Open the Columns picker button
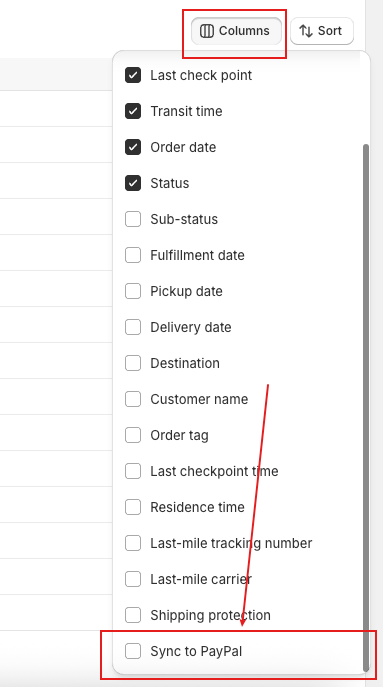 point(236,31)
